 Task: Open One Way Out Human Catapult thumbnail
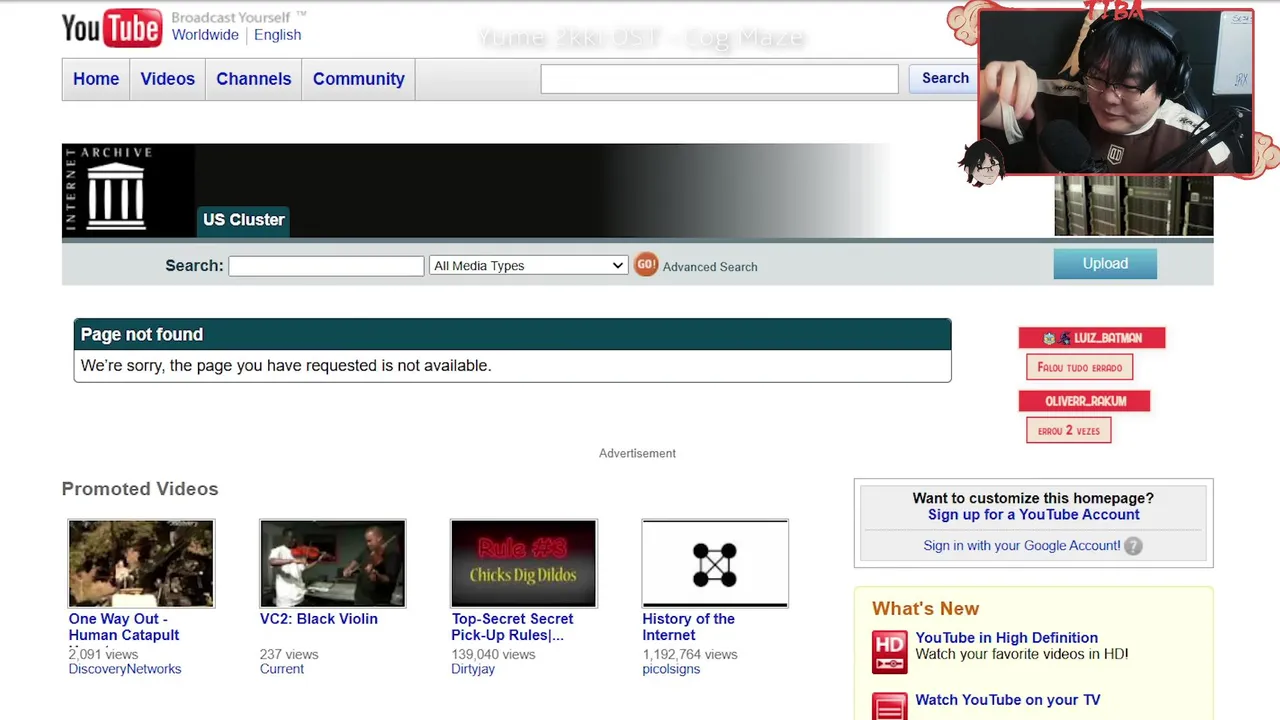141,563
